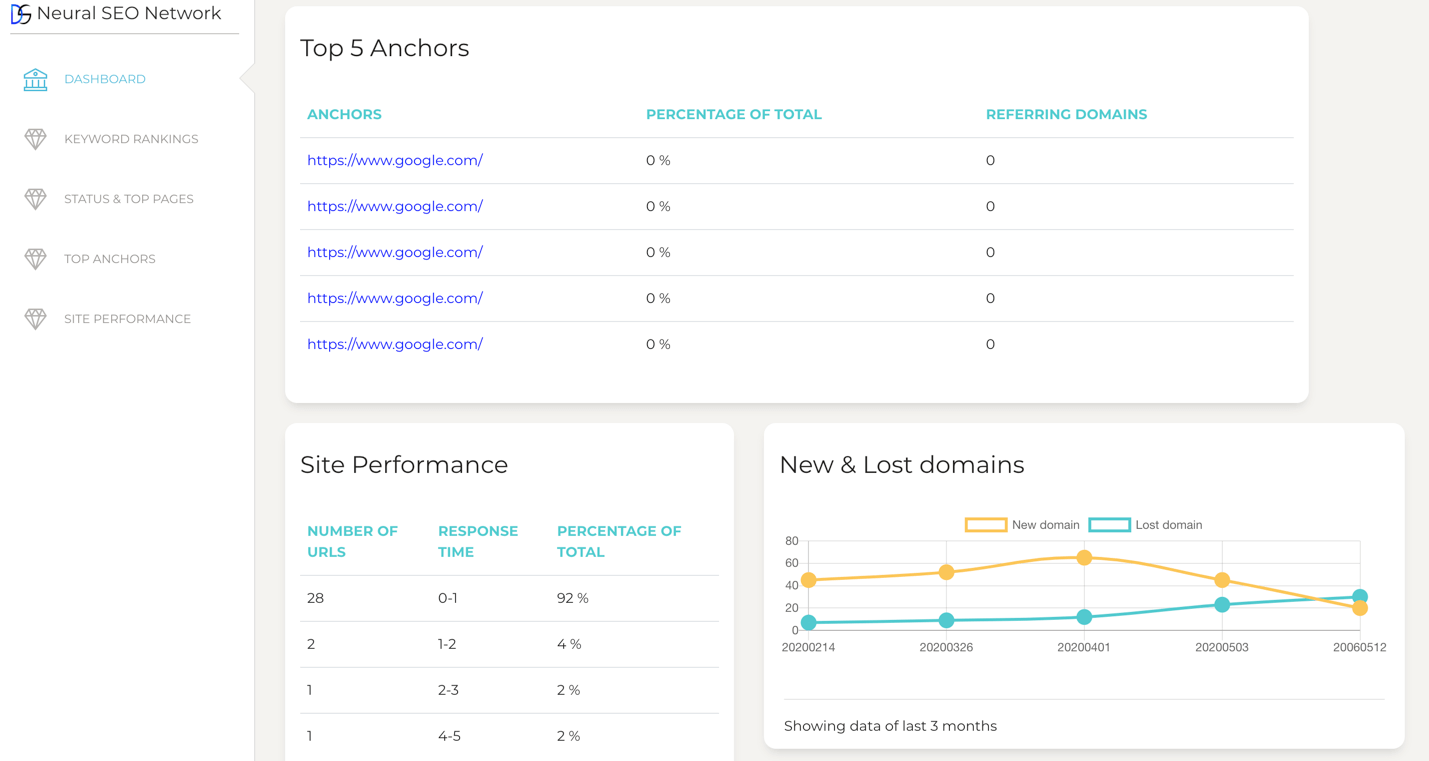This screenshot has width=1429, height=761.
Task: Select the New domain point at 20060512
Action: 1360,608
